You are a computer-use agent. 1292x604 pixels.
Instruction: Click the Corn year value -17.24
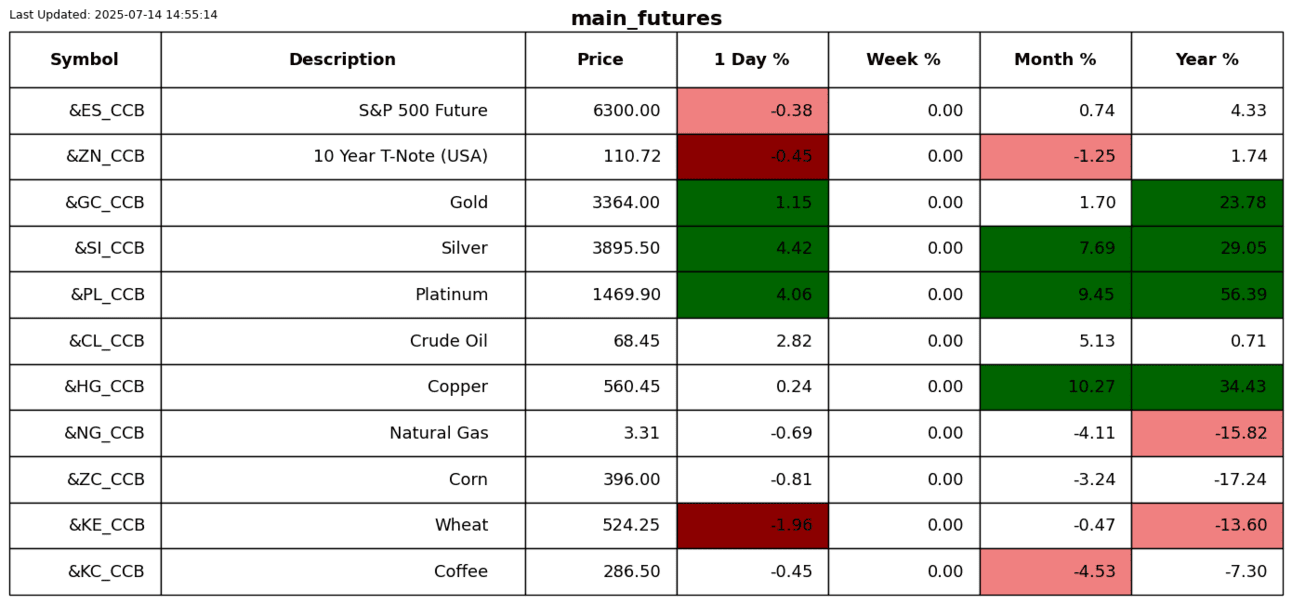pos(1240,480)
